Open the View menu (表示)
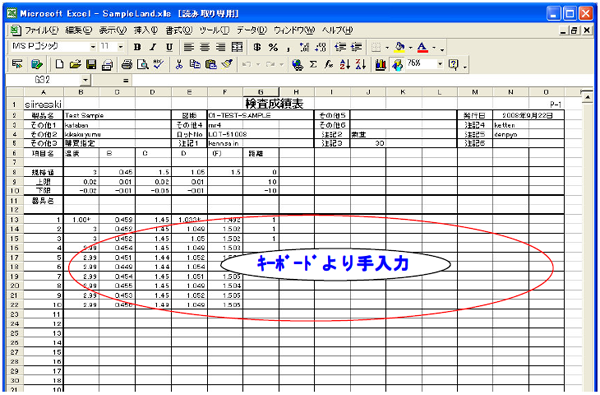The width and height of the screenshot is (600, 395). click(x=112, y=30)
